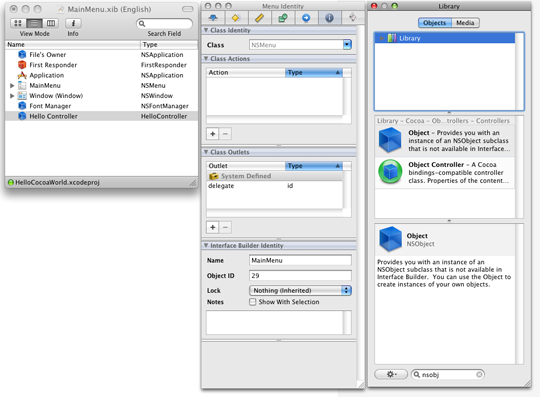Select the First Responder icon

click(22, 65)
